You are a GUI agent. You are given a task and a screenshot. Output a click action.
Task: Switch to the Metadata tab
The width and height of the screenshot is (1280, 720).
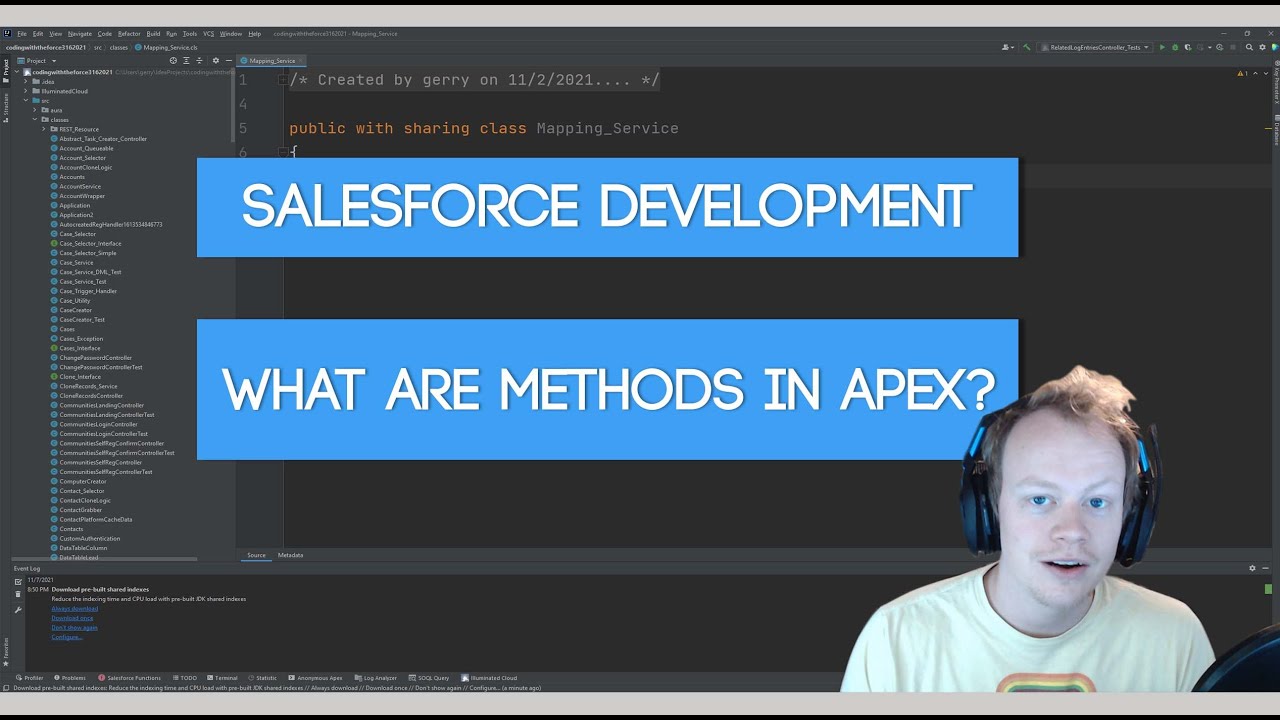[x=290, y=555]
